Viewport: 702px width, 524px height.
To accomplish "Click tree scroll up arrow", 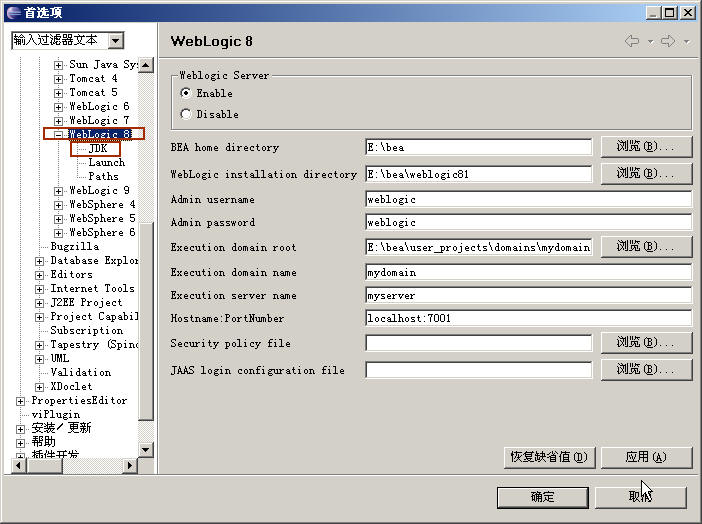I will pyautogui.click(x=146, y=65).
